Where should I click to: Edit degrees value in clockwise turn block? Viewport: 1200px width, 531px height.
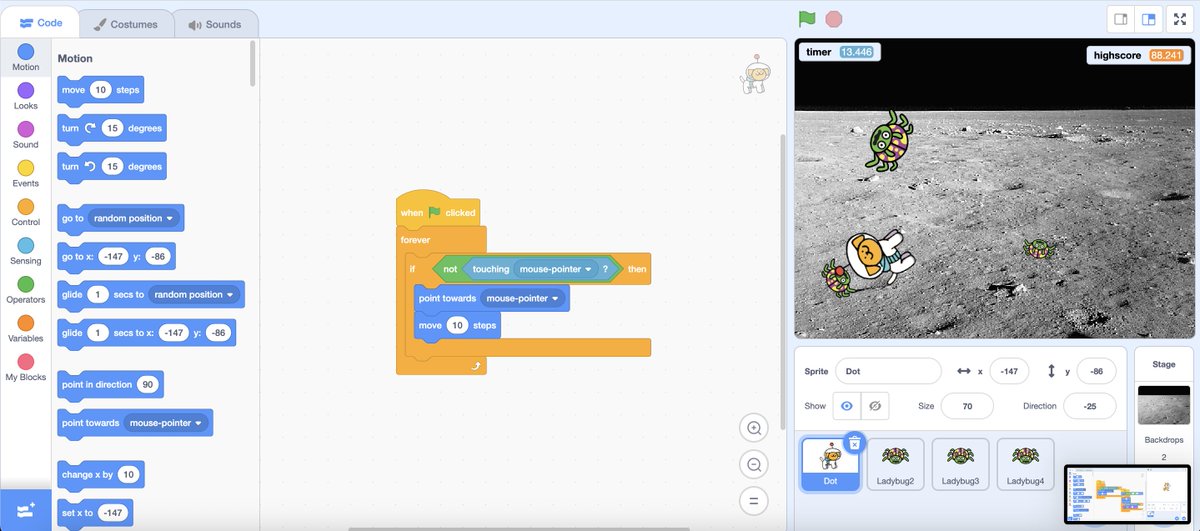[112, 129]
